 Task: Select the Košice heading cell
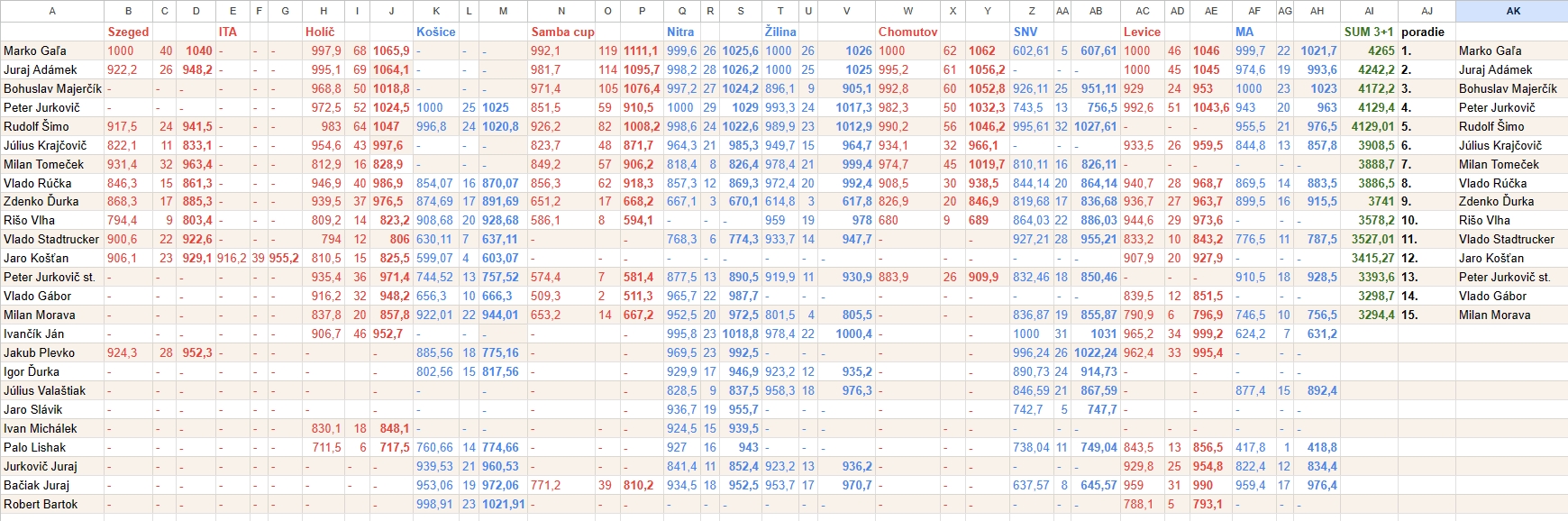coord(436,32)
